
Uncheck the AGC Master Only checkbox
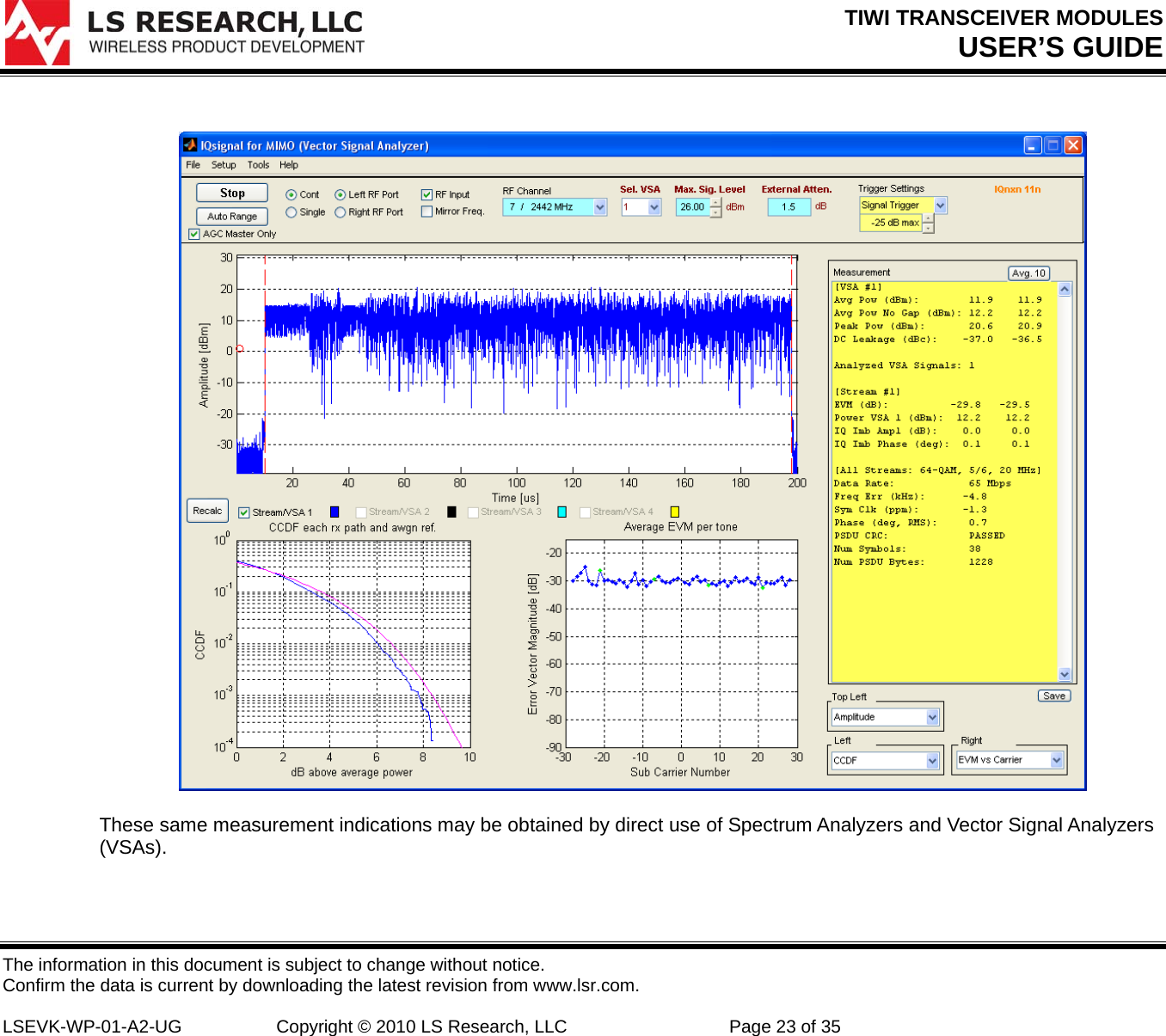(193, 234)
